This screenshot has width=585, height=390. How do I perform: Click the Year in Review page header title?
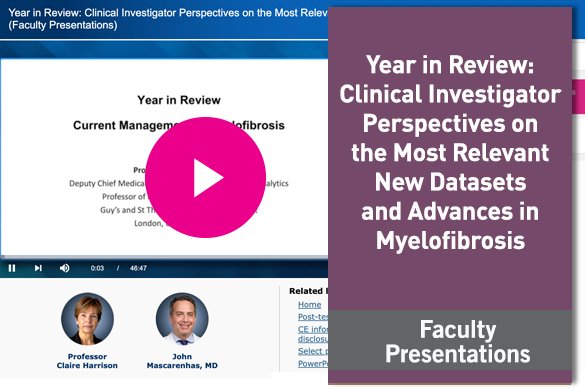pyautogui.click(x=168, y=19)
